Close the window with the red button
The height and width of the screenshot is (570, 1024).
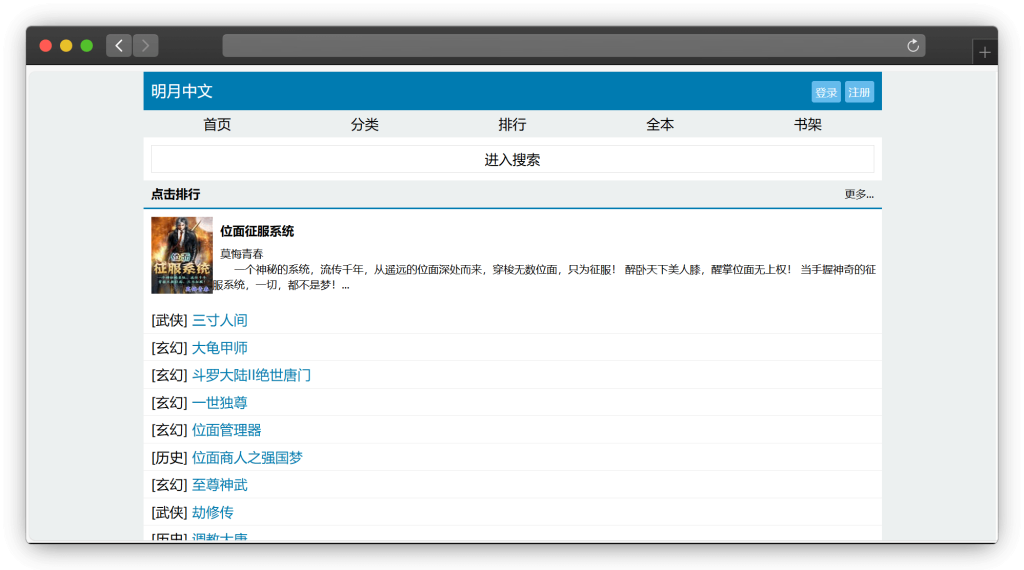coord(46,46)
